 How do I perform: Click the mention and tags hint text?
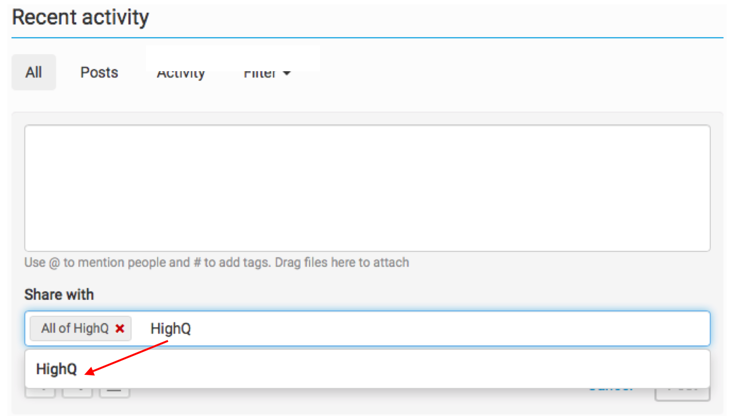216,263
